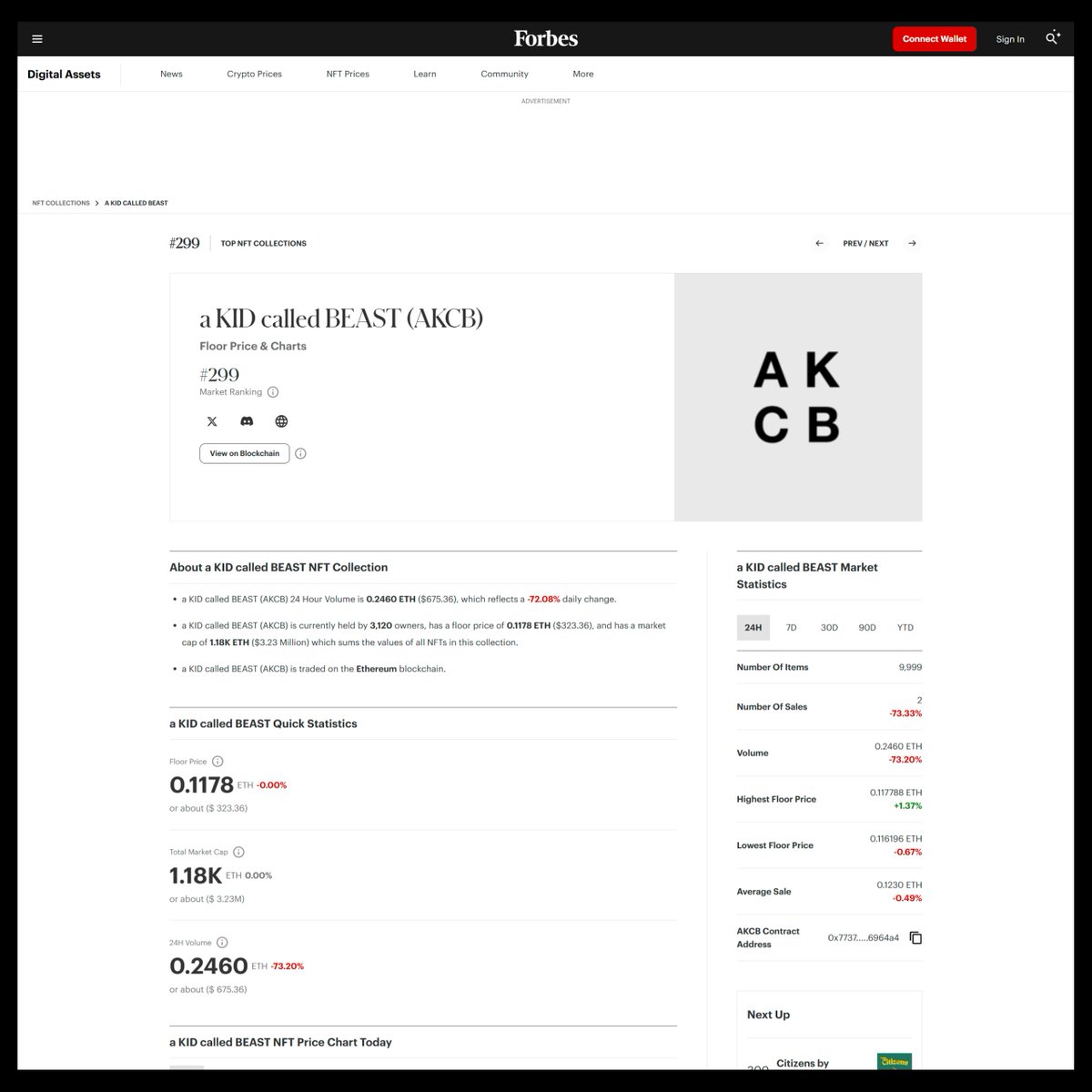Go to next collection arrow
The image size is (1092, 1092).
[912, 243]
